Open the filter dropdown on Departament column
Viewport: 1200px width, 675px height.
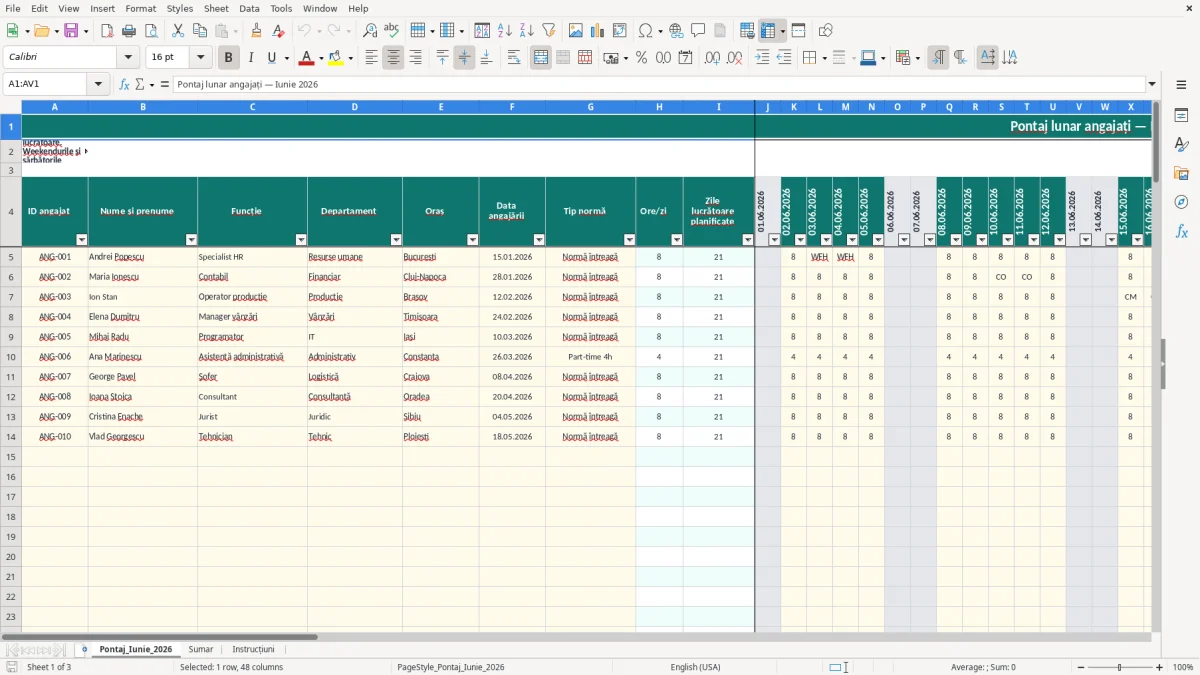[396, 240]
